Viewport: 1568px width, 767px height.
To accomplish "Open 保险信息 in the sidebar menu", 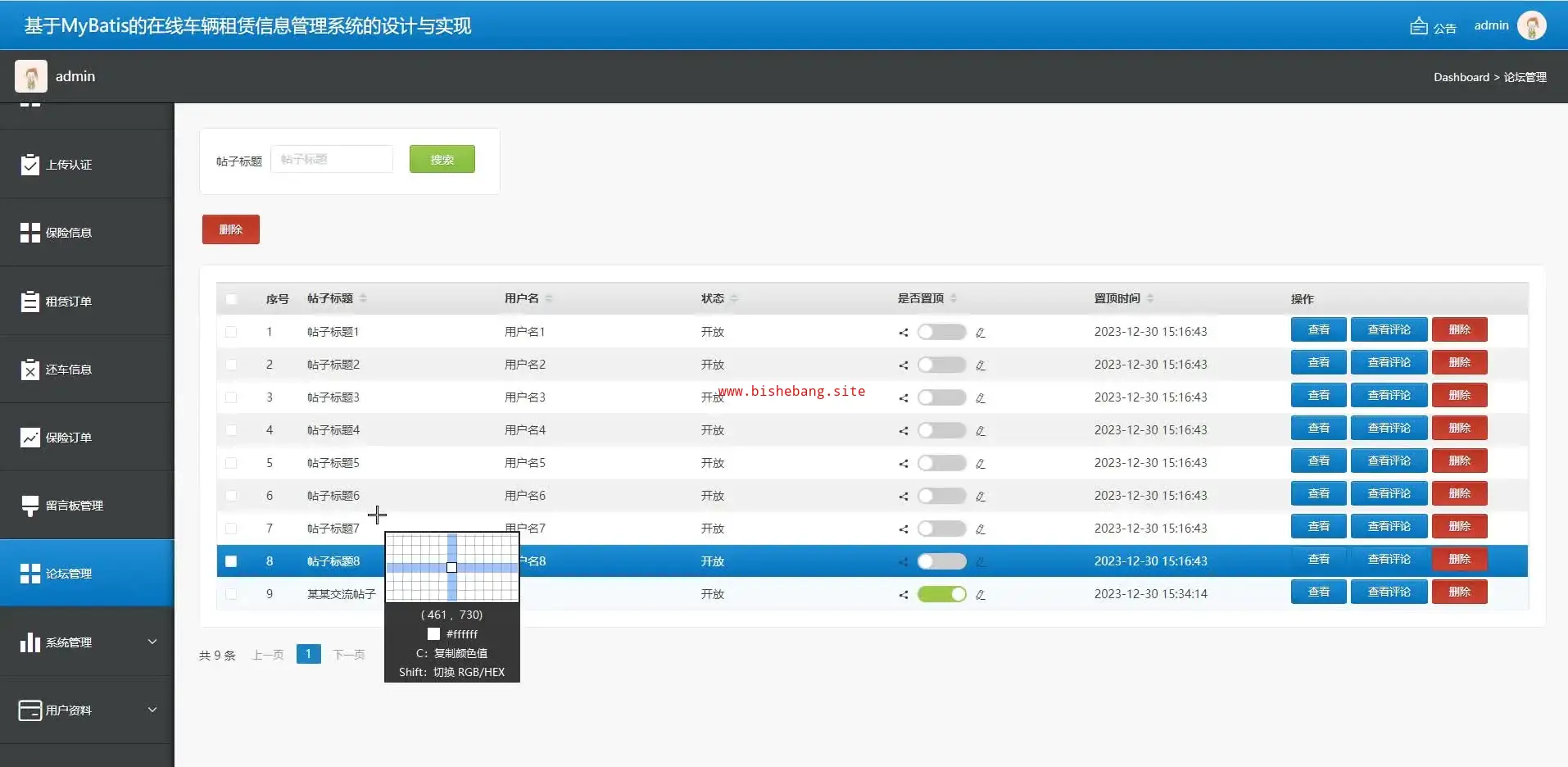I will tap(69, 233).
